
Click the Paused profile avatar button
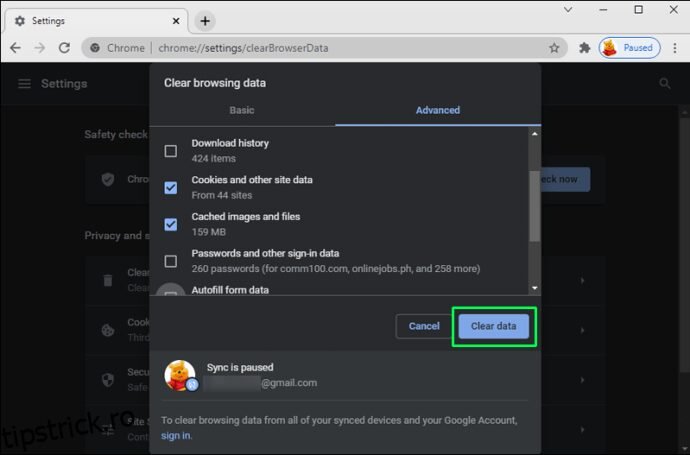pos(627,47)
